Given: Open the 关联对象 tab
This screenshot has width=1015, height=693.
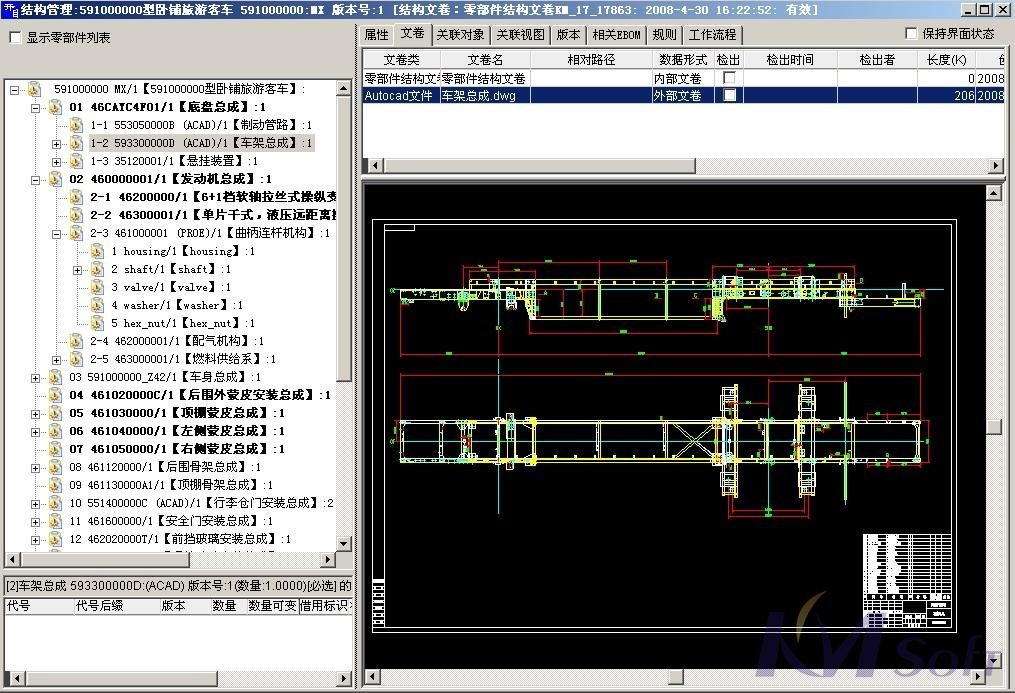Looking at the screenshot, I should [x=460, y=35].
